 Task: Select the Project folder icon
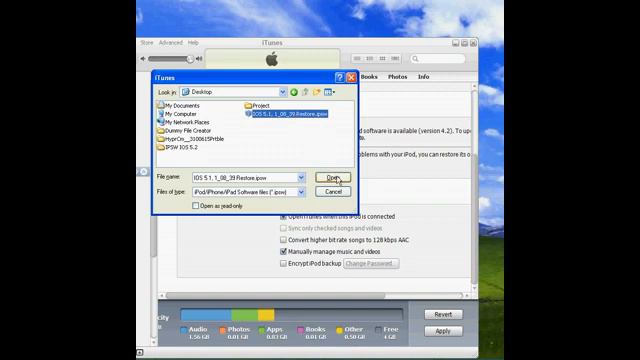pos(248,105)
